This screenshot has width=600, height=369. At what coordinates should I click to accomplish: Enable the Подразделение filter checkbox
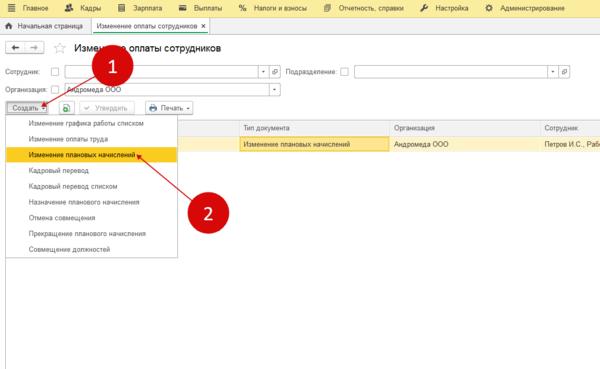coord(344,72)
